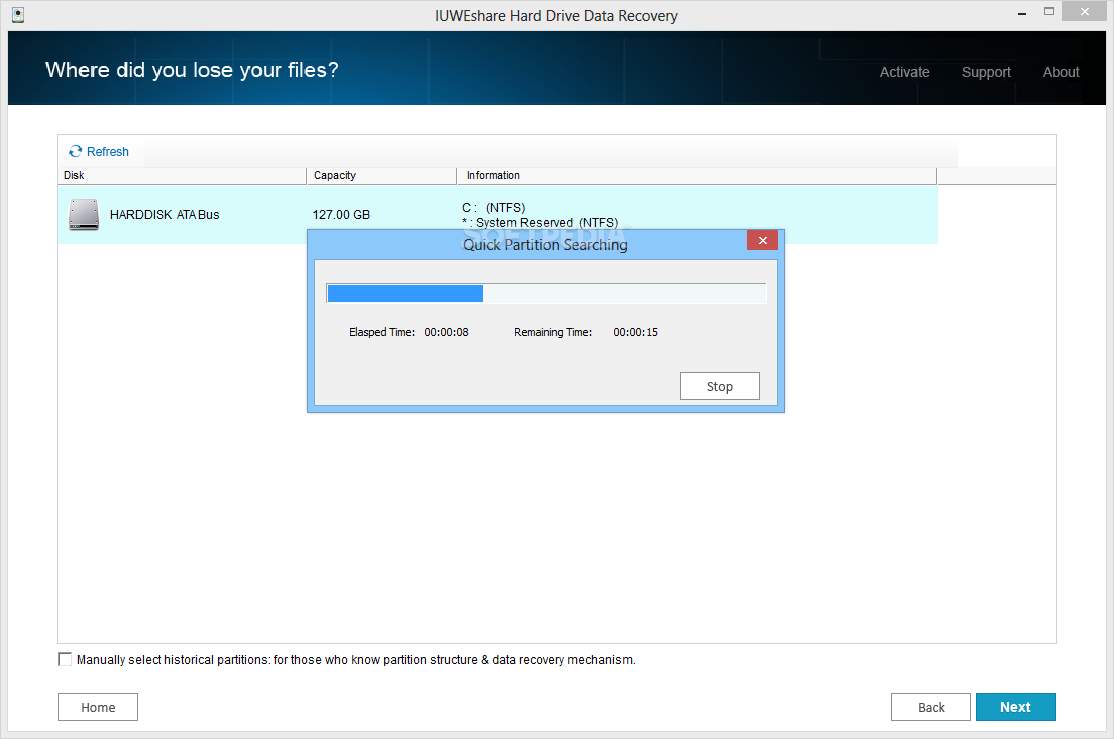Viewport: 1114px width, 739px height.
Task: Select the HARDDISK ATA Bus drive icon
Action: (x=84, y=215)
